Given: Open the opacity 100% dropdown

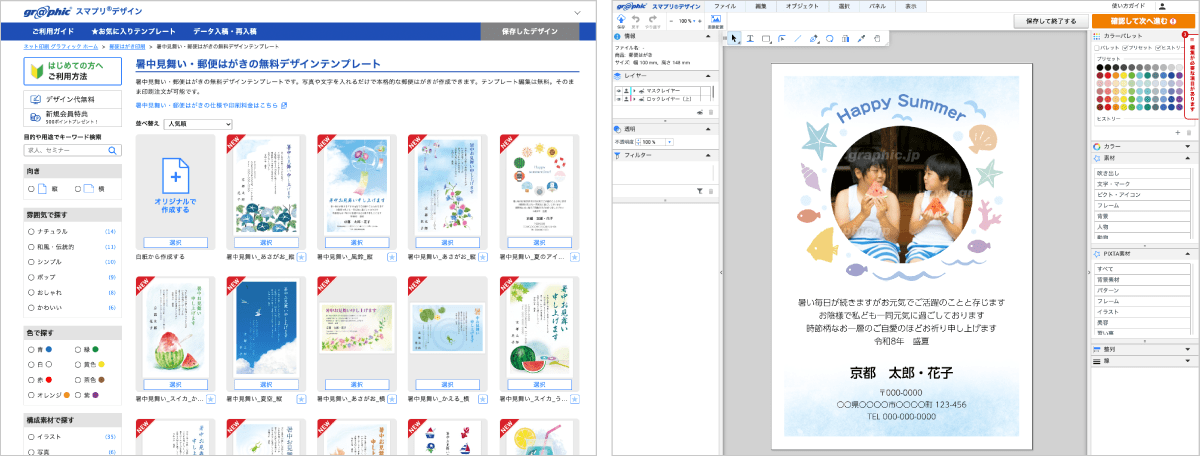Looking at the screenshot, I should pos(669,142).
